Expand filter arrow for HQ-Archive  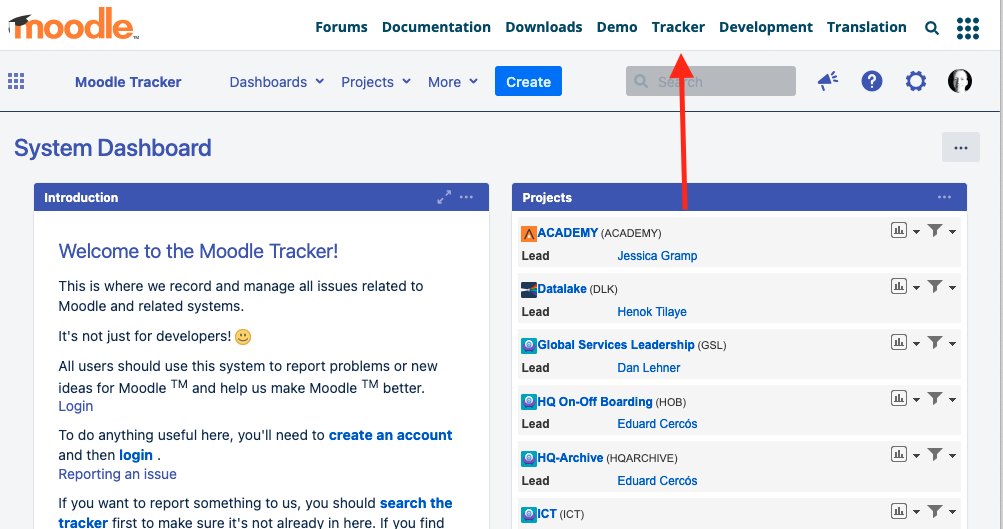coord(952,456)
